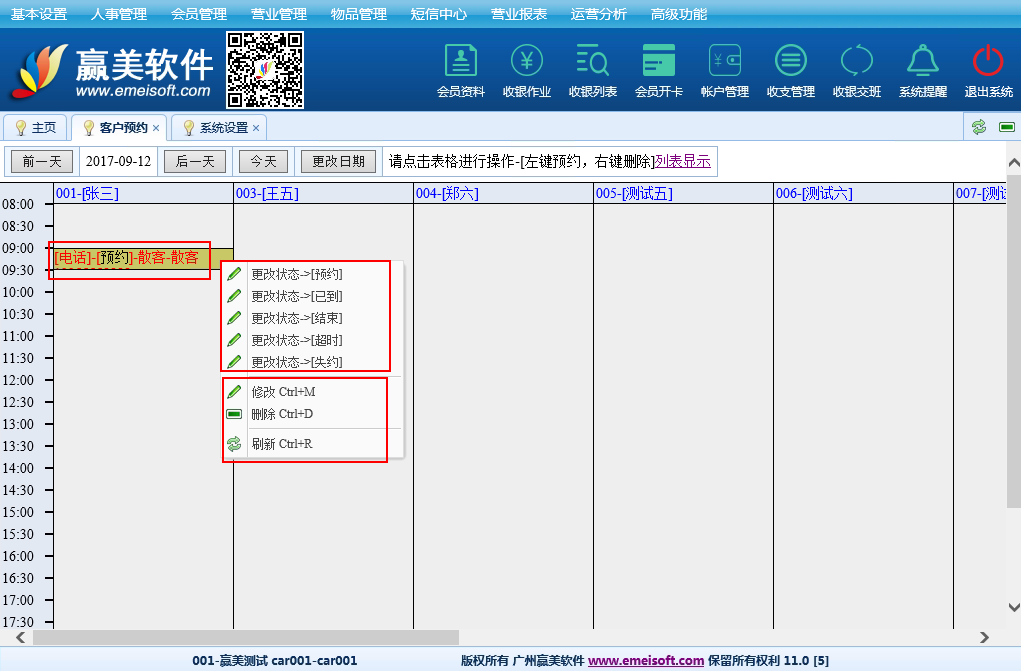Open the 基本设置 menu
1021x671 pixels.
[39, 14]
